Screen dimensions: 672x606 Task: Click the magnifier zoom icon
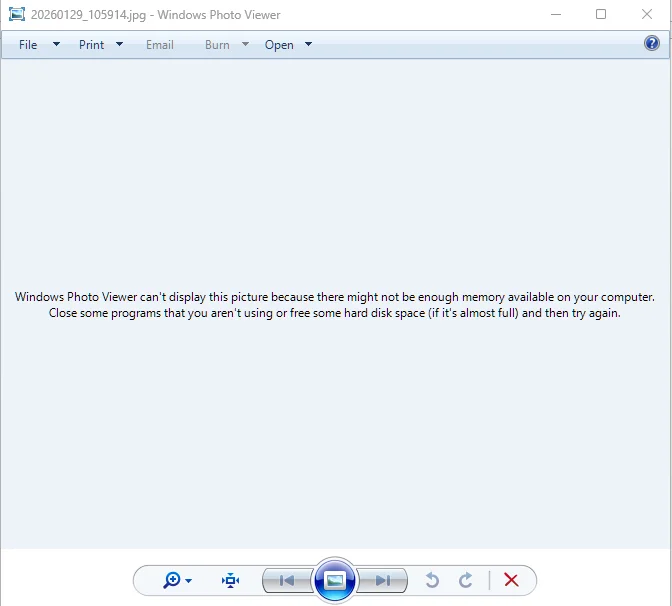pos(172,580)
